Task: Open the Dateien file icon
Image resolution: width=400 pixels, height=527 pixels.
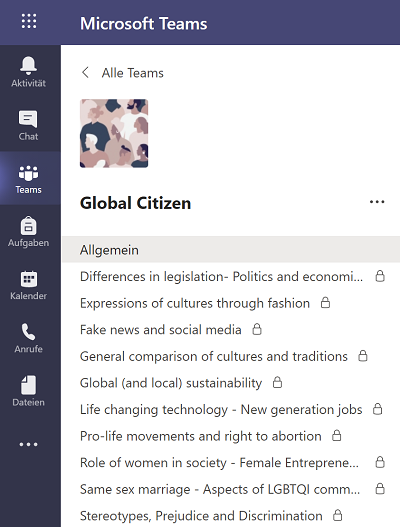Action: point(29,385)
